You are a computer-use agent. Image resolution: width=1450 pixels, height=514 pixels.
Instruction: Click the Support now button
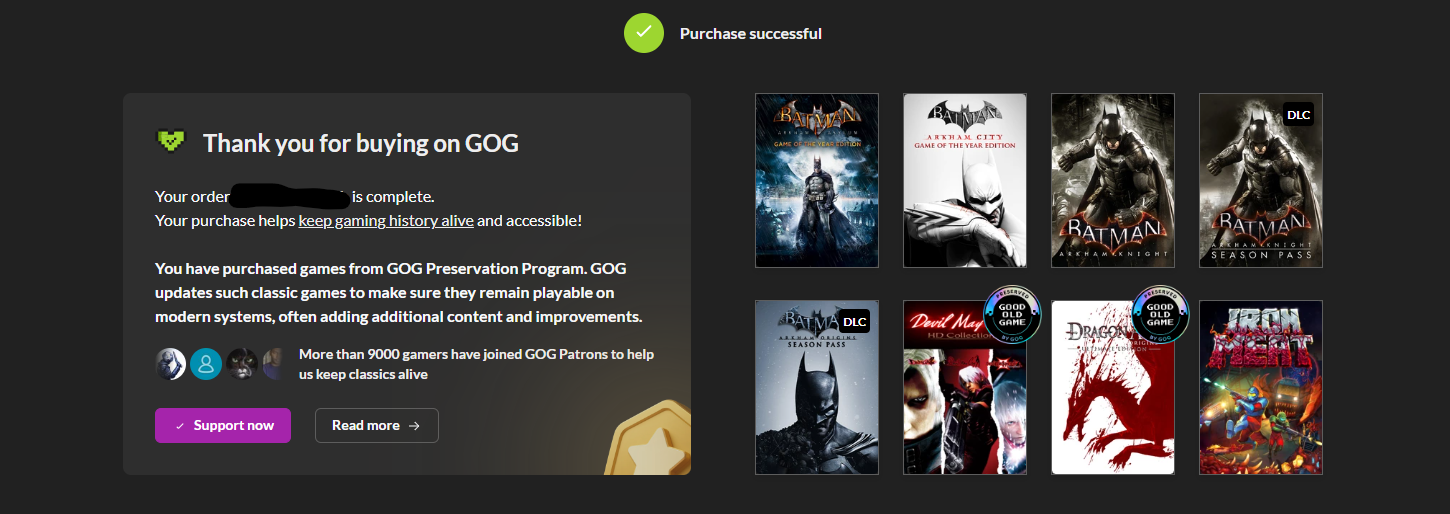(223, 425)
